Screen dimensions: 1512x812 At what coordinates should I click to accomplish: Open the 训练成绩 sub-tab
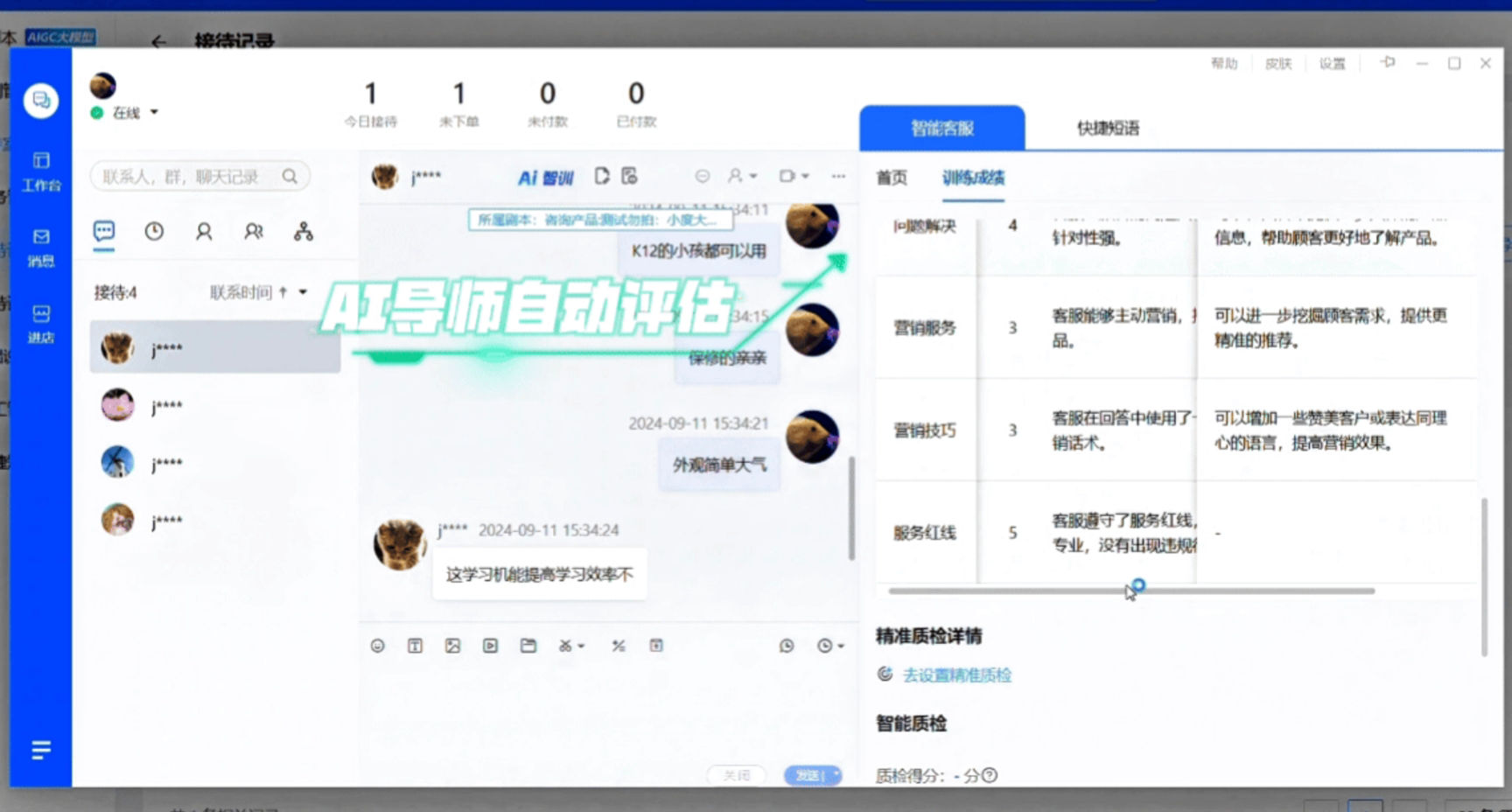[x=973, y=178]
